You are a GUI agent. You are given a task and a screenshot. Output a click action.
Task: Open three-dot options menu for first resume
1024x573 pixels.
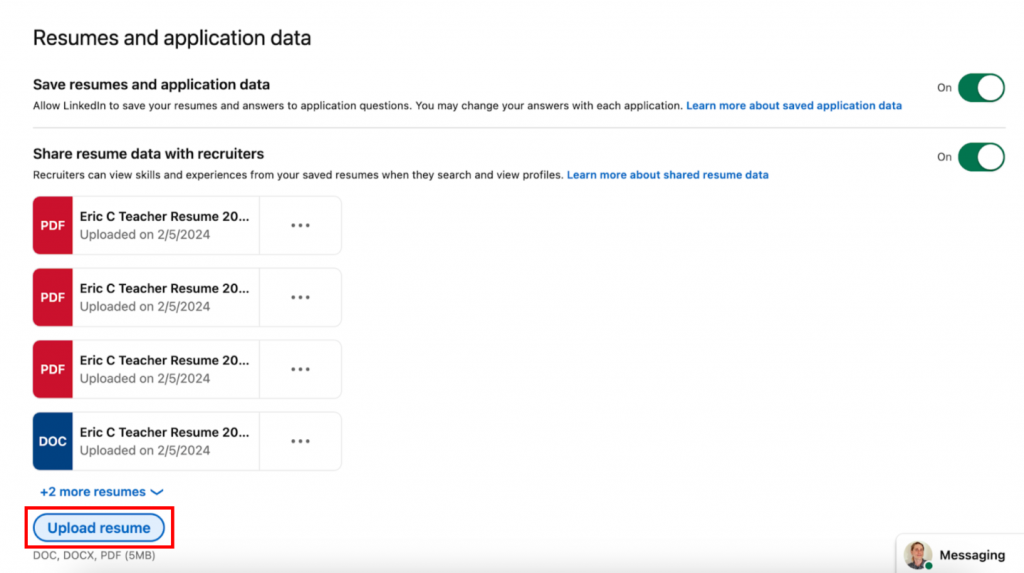pyautogui.click(x=300, y=225)
